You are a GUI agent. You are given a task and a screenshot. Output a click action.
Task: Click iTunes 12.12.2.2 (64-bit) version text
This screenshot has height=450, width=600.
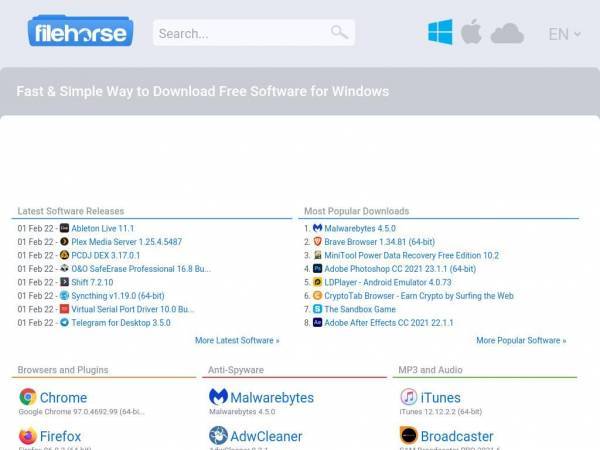440,412
